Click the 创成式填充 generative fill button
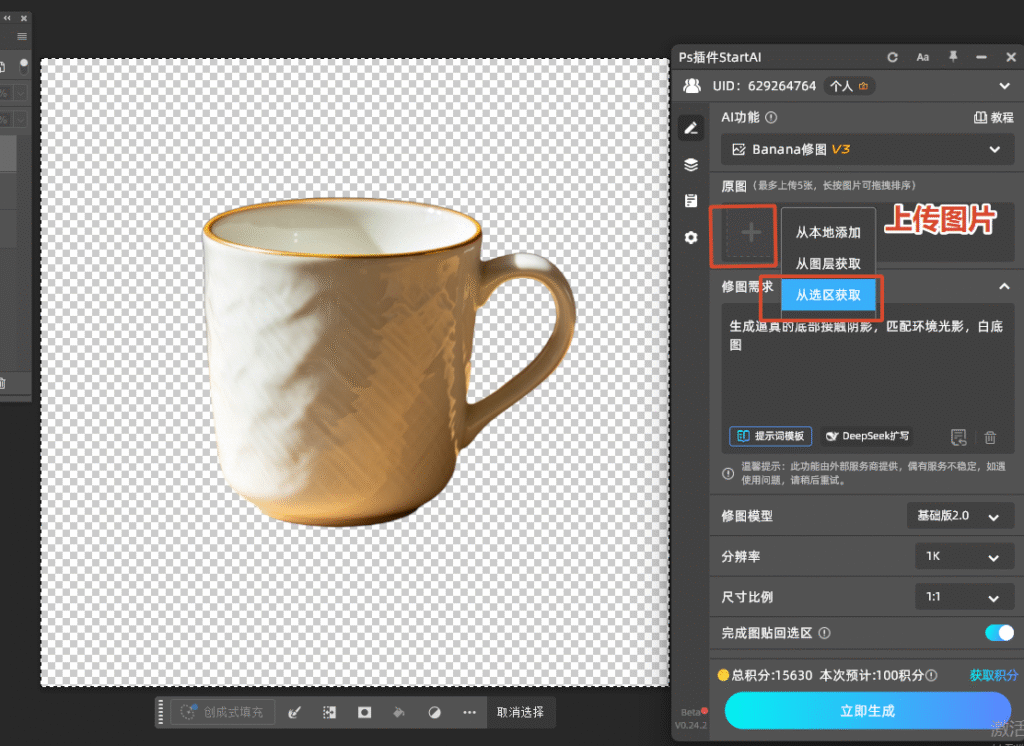The height and width of the screenshot is (746, 1024). pos(223,712)
